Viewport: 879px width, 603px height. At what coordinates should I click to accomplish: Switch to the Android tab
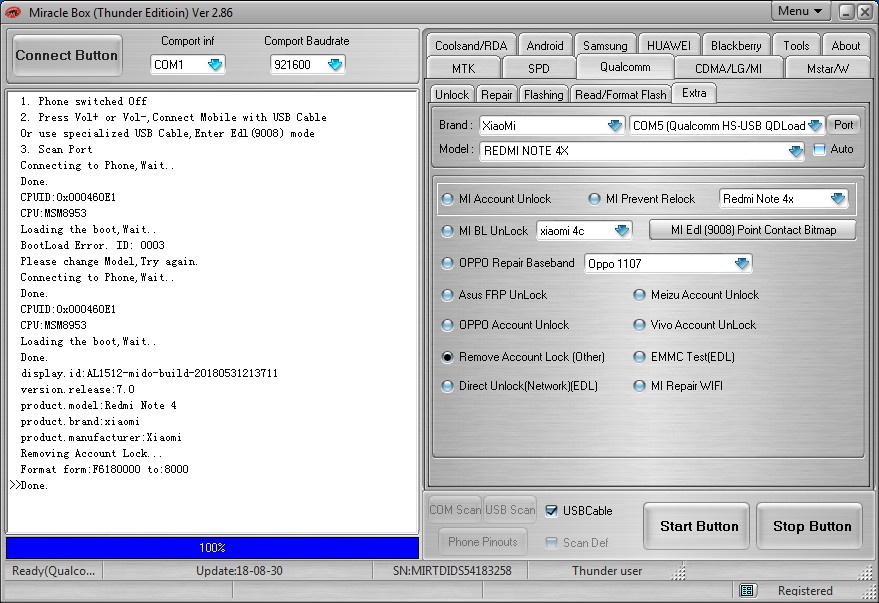(x=545, y=45)
